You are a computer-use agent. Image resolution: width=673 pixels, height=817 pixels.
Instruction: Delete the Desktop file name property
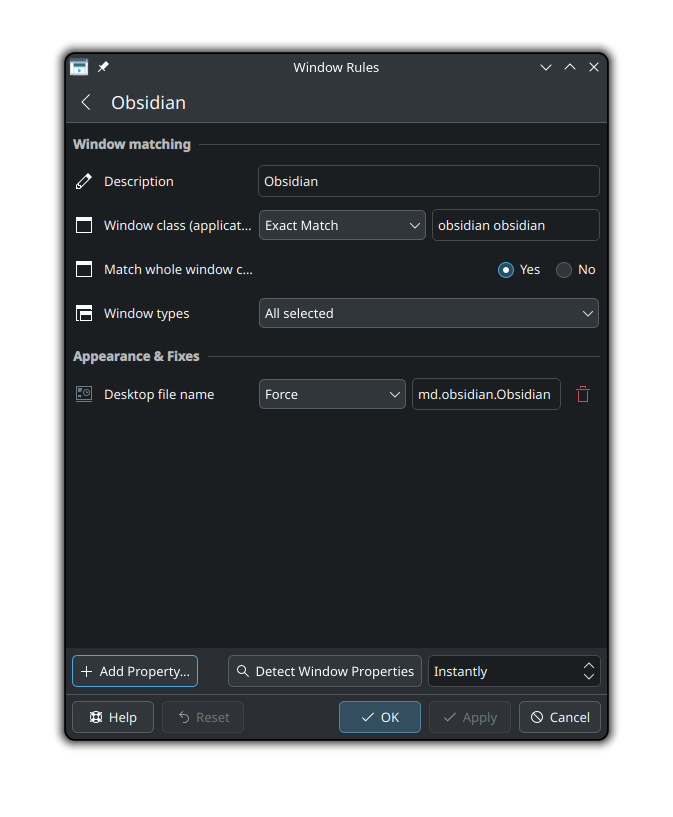[x=583, y=394]
